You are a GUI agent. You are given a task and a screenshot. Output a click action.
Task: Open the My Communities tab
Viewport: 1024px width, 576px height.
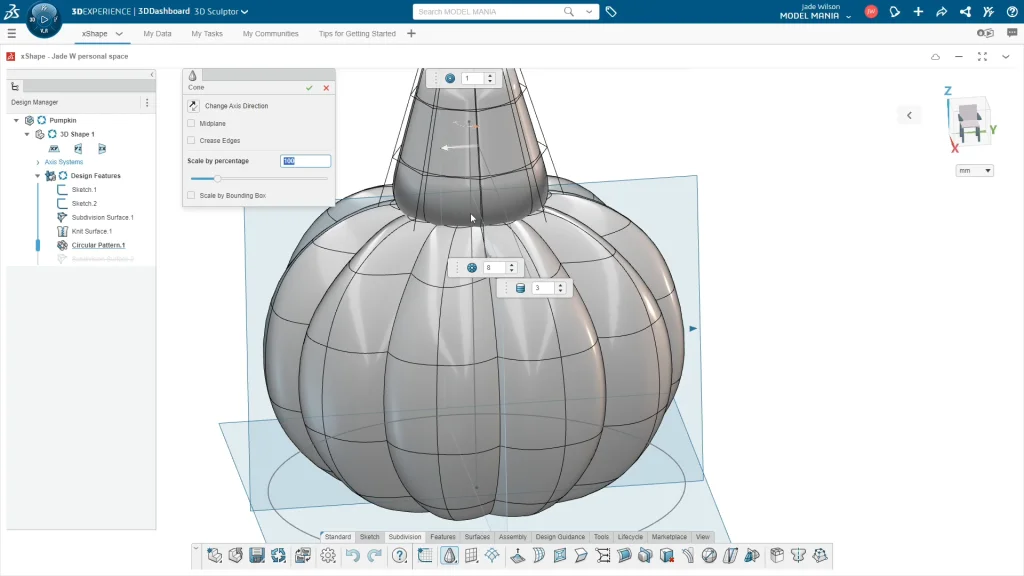(270, 33)
